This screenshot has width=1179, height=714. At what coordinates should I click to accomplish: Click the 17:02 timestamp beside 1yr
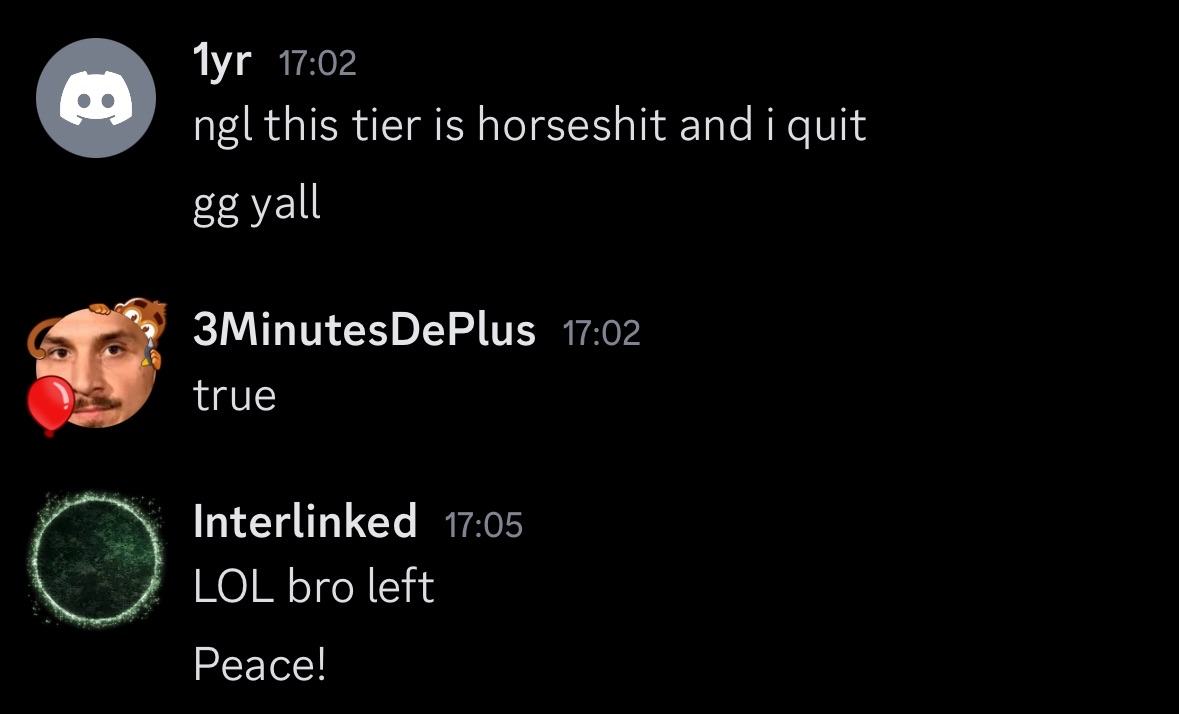click(x=317, y=65)
